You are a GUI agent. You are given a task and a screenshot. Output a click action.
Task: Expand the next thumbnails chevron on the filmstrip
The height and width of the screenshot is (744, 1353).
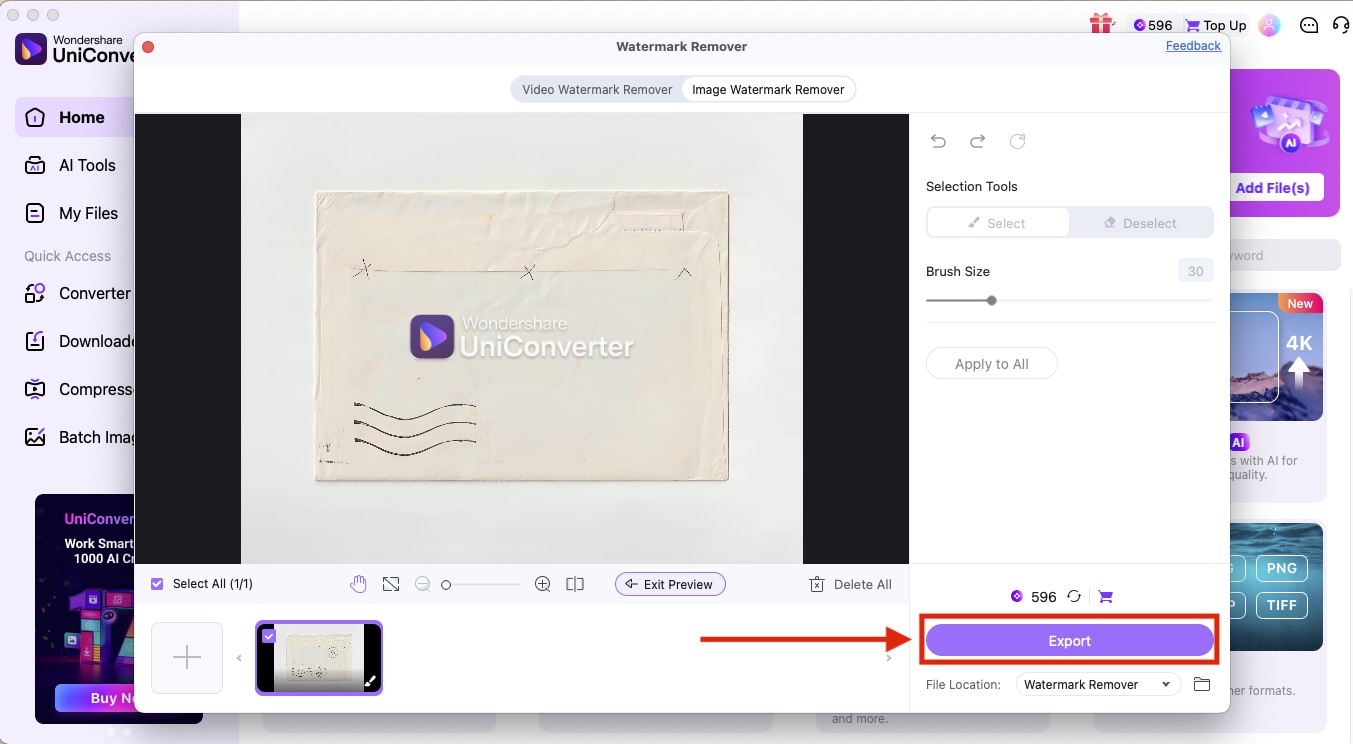pos(888,657)
